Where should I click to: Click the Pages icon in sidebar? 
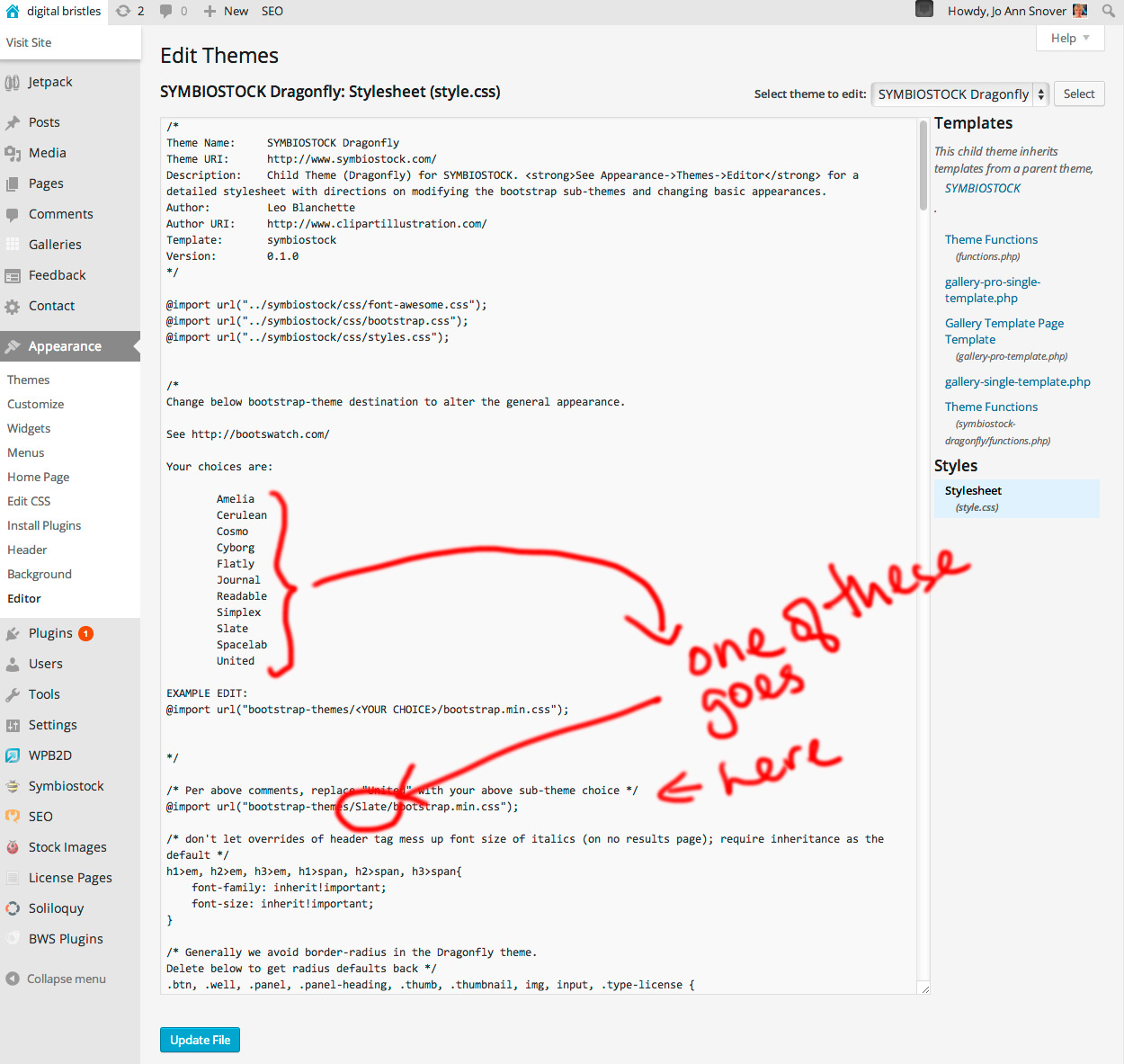[13, 183]
